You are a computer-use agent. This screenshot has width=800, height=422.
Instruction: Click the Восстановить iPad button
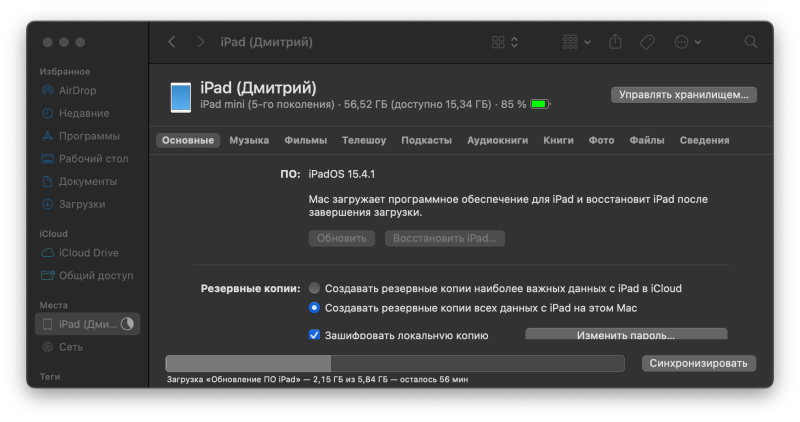[445, 238]
